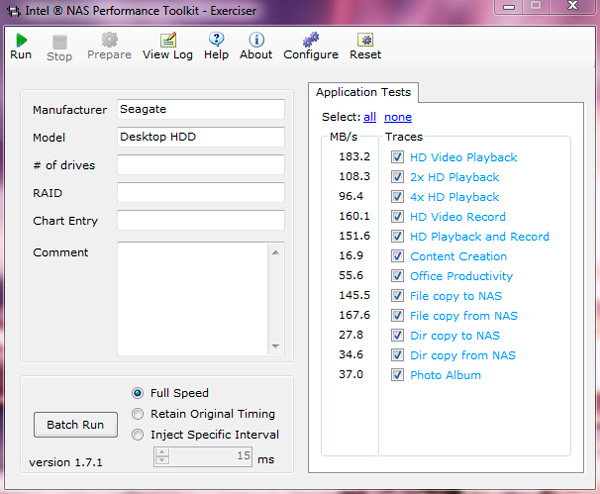Toggle the HD Video Record checkbox

point(397,217)
